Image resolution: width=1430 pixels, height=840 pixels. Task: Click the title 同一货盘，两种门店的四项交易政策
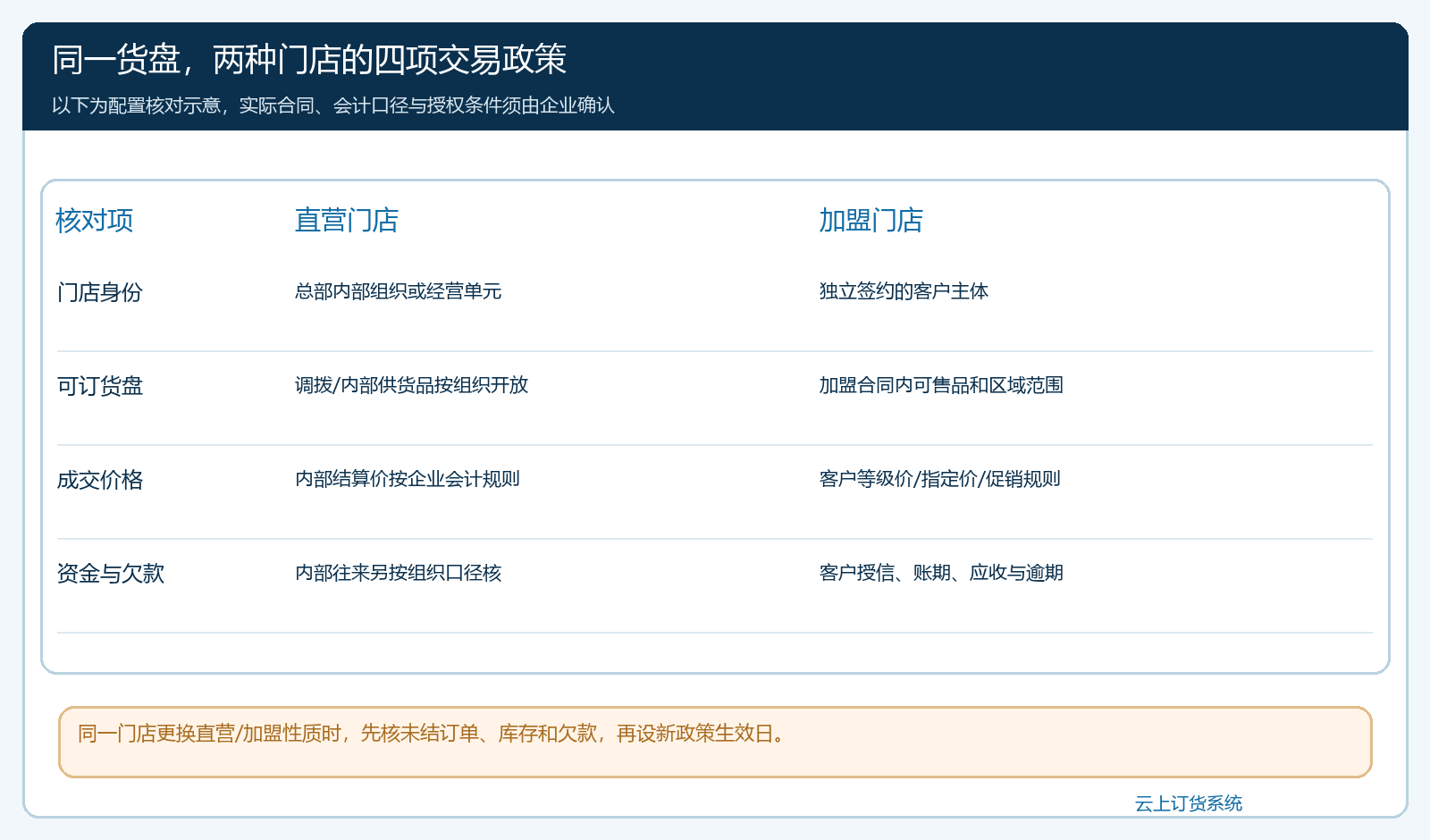click(309, 60)
